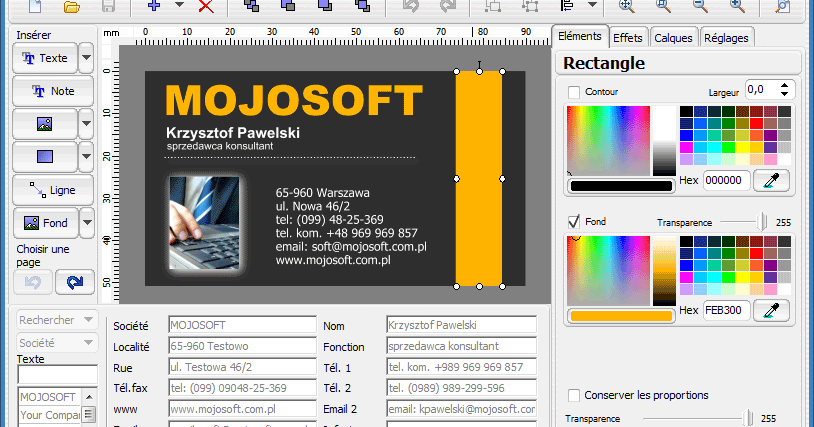Screen dimensions: 814x427
Task: Click the Largeur value field
Action: pos(762,90)
